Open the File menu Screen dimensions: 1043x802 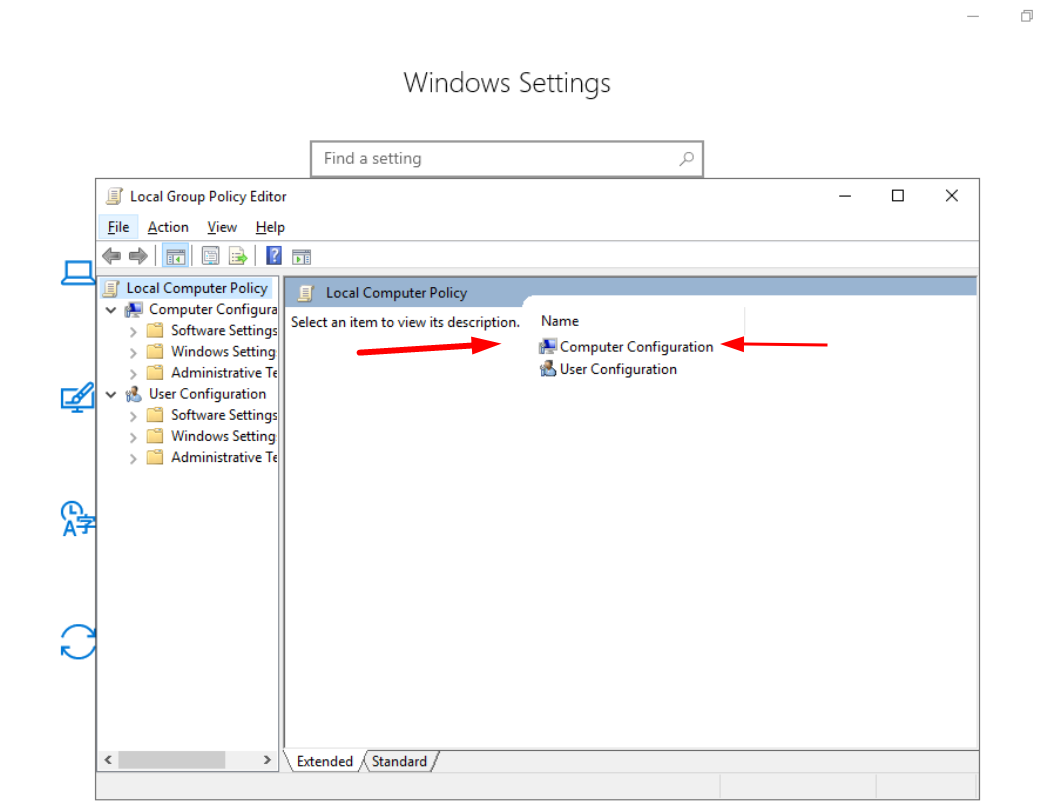pos(118,227)
